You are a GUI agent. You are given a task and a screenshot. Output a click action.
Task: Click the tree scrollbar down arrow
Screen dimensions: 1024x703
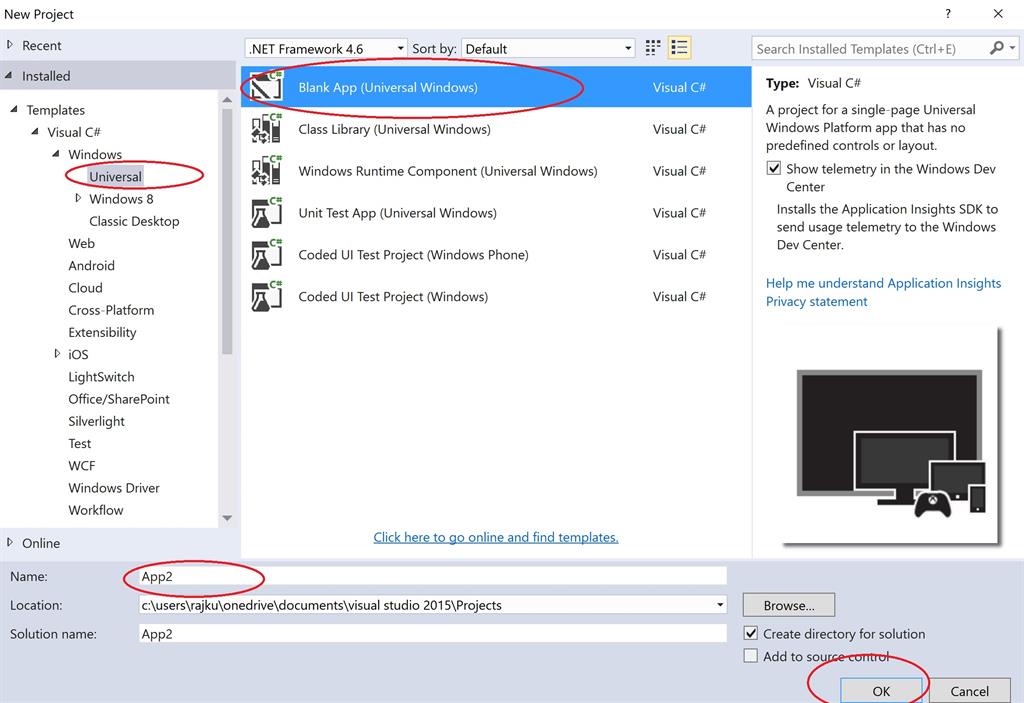(x=227, y=518)
